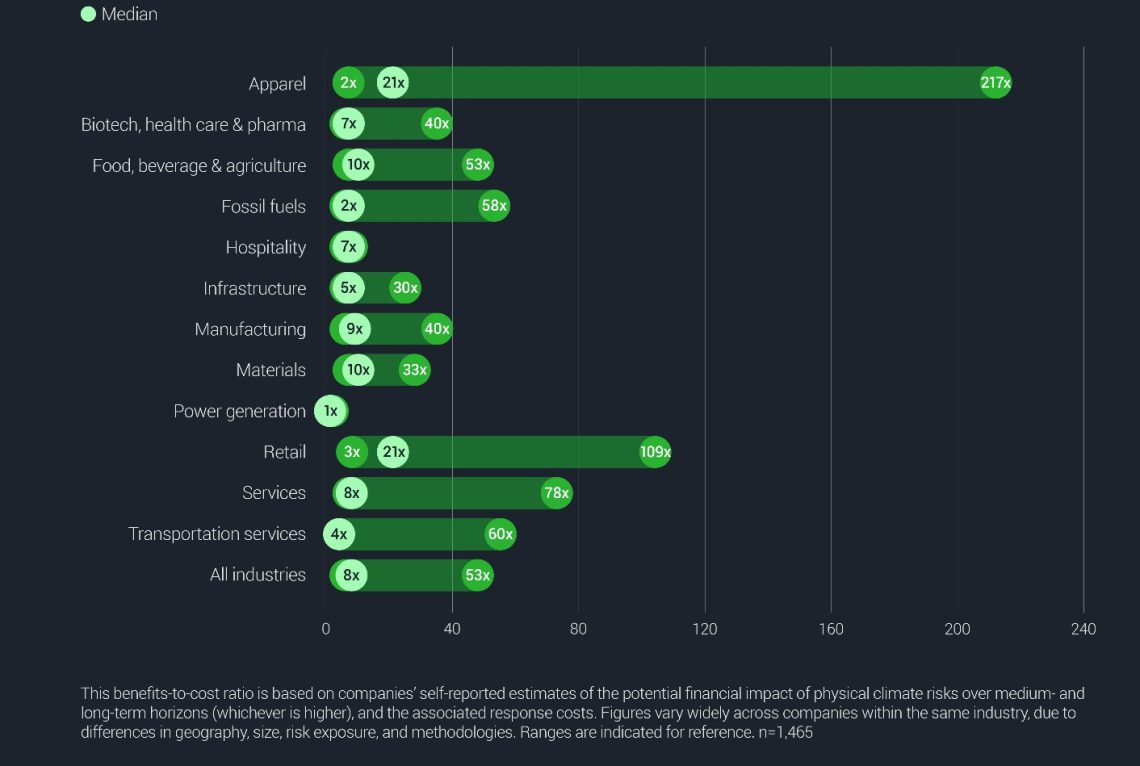1140x766 pixels.
Task: Click the 60x bubble on Transportation services
Action: coord(500,534)
